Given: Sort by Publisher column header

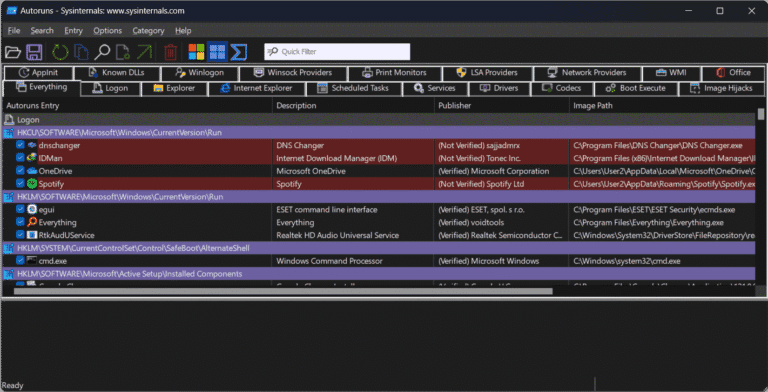Looking at the screenshot, I should click(502, 105).
